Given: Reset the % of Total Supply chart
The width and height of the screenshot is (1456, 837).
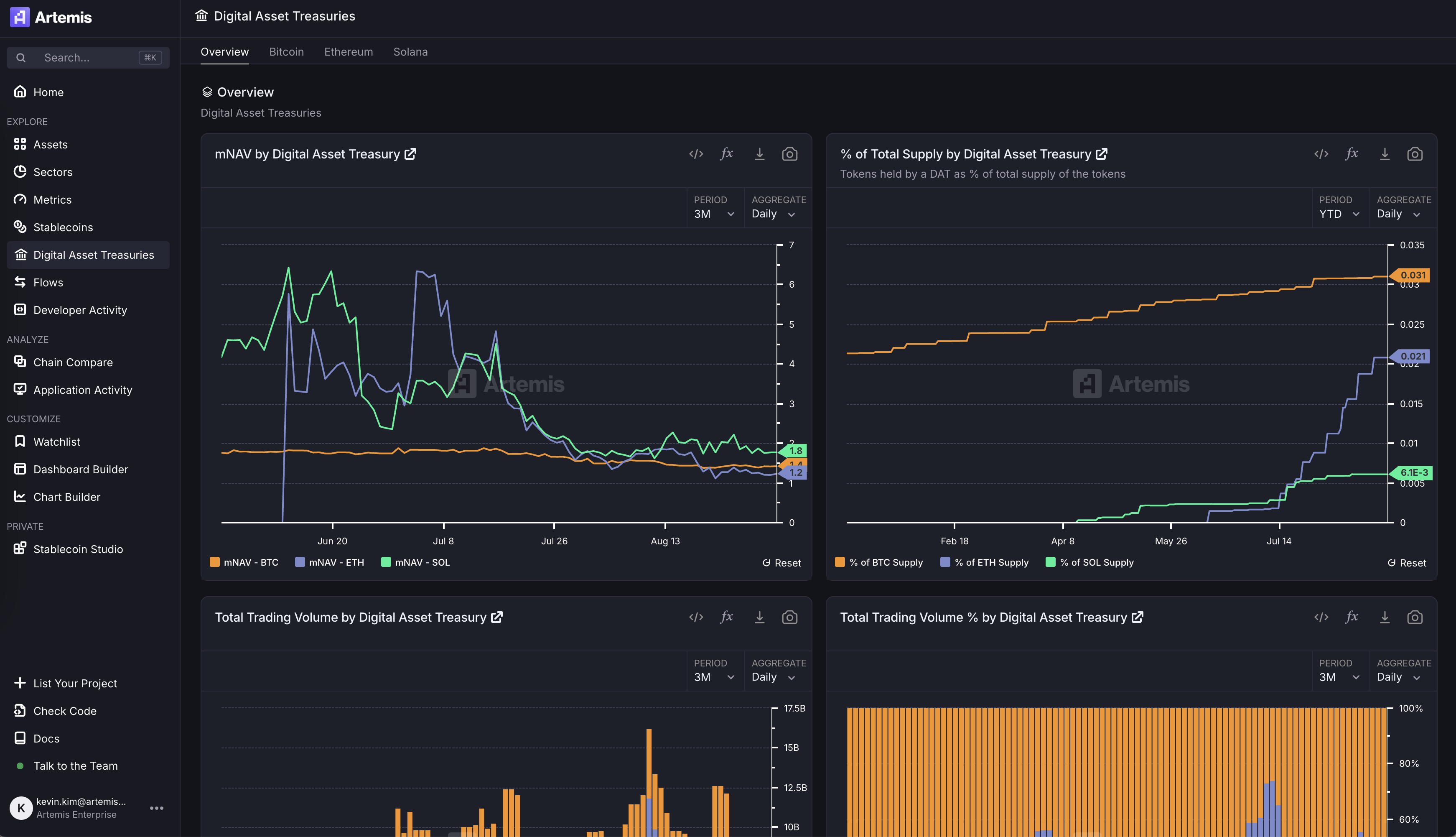Looking at the screenshot, I should coord(1407,563).
